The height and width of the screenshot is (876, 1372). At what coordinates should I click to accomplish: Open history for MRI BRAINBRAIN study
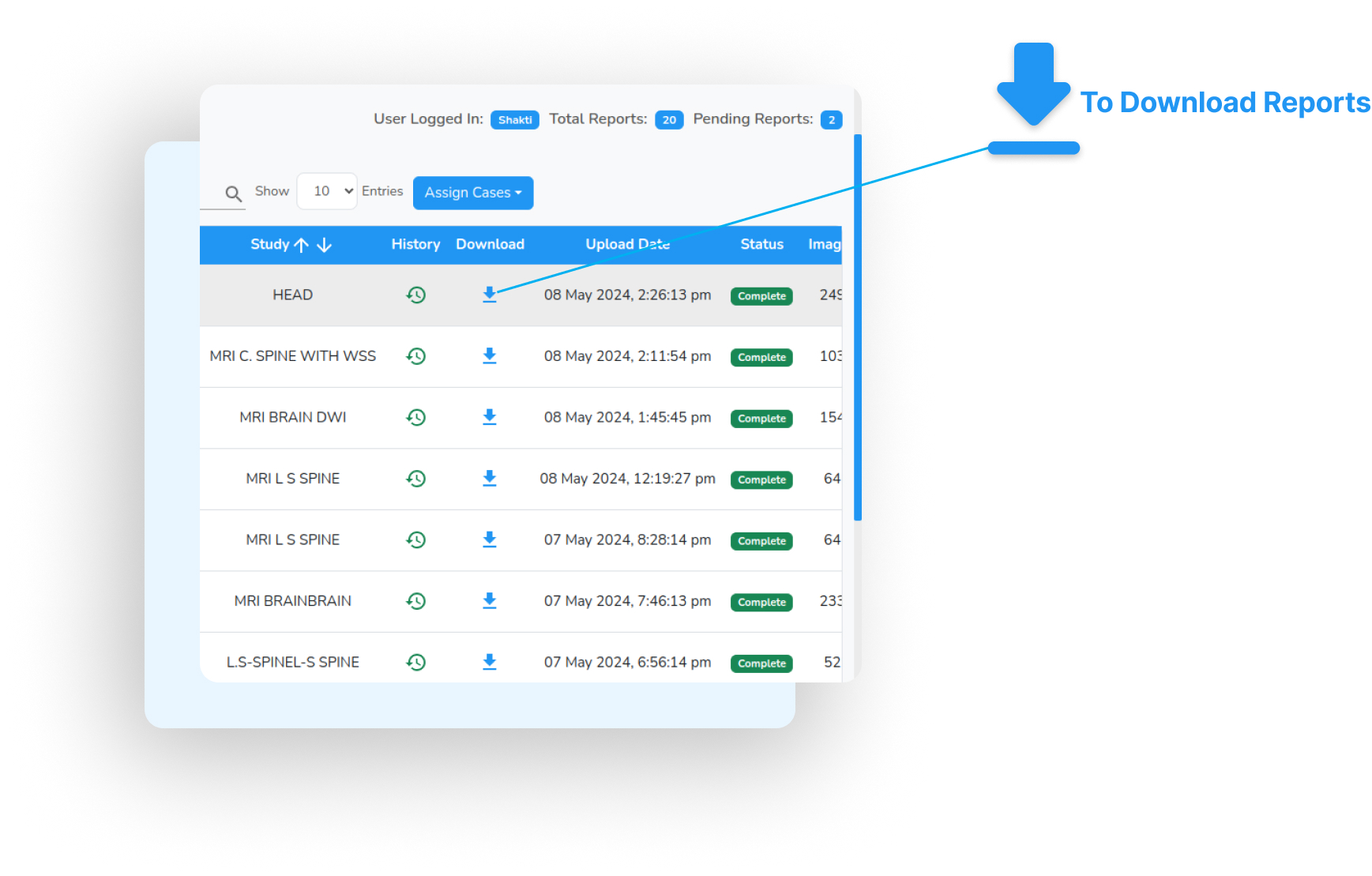416,601
